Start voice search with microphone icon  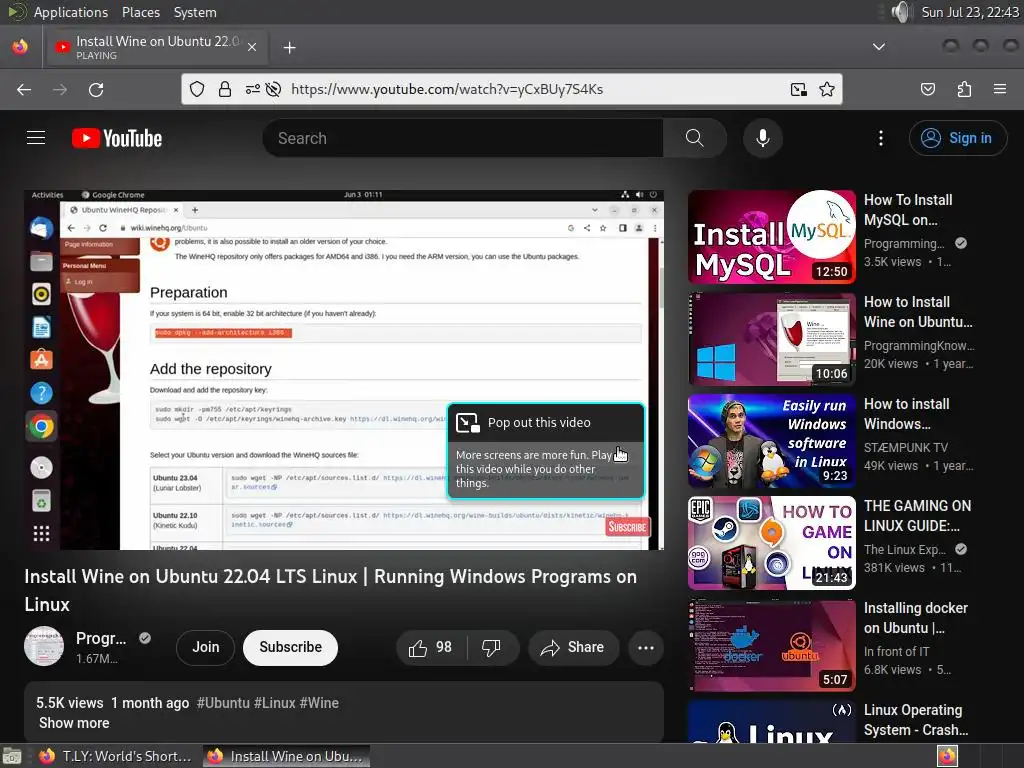tap(762, 138)
